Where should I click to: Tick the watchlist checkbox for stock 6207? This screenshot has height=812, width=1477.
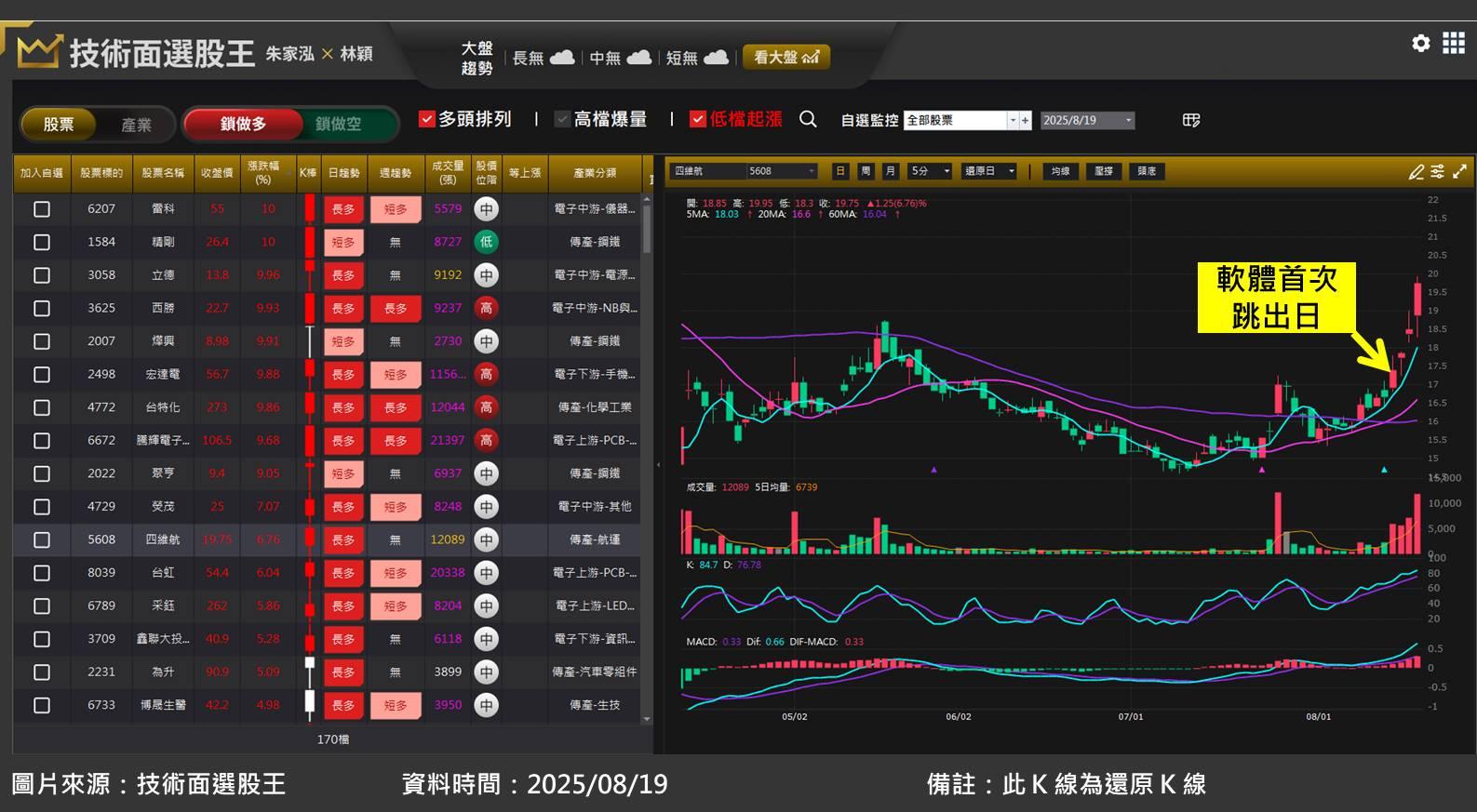[42, 209]
